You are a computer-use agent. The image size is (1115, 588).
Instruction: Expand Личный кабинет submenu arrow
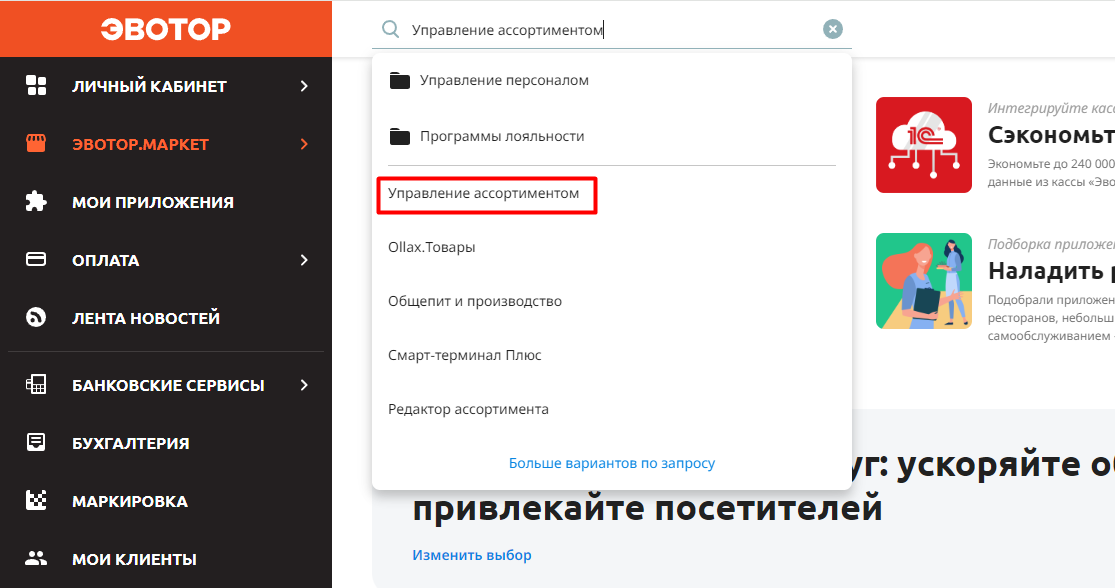pos(304,86)
